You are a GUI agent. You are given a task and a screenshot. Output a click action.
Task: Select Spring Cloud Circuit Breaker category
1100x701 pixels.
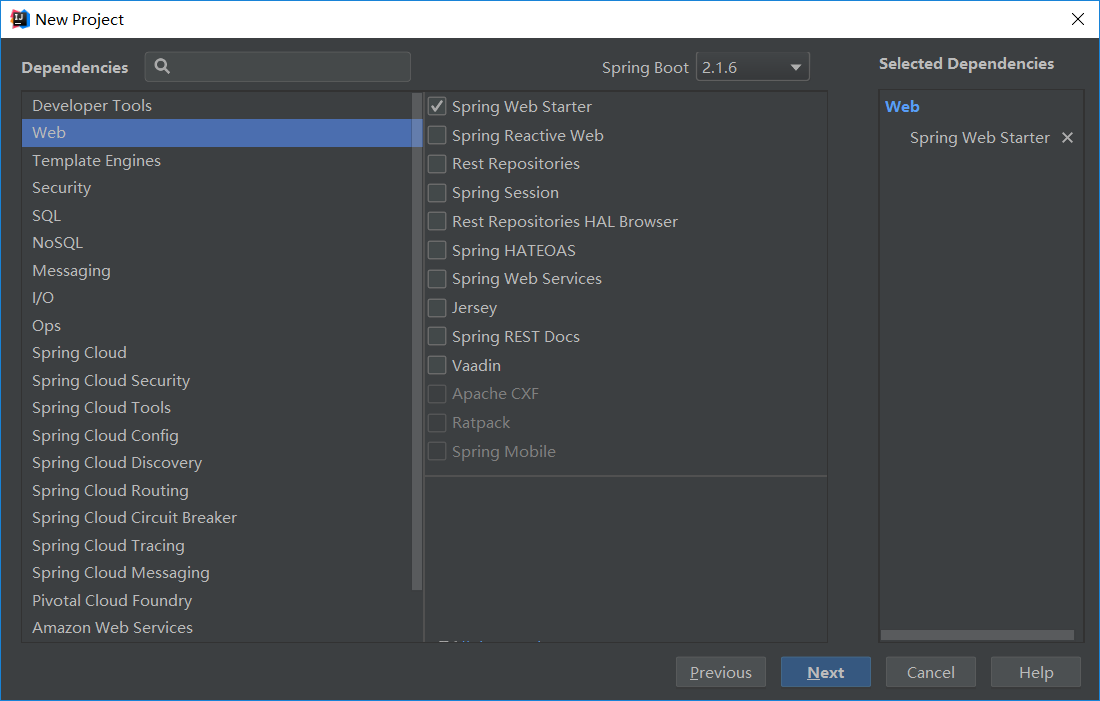(x=217, y=518)
